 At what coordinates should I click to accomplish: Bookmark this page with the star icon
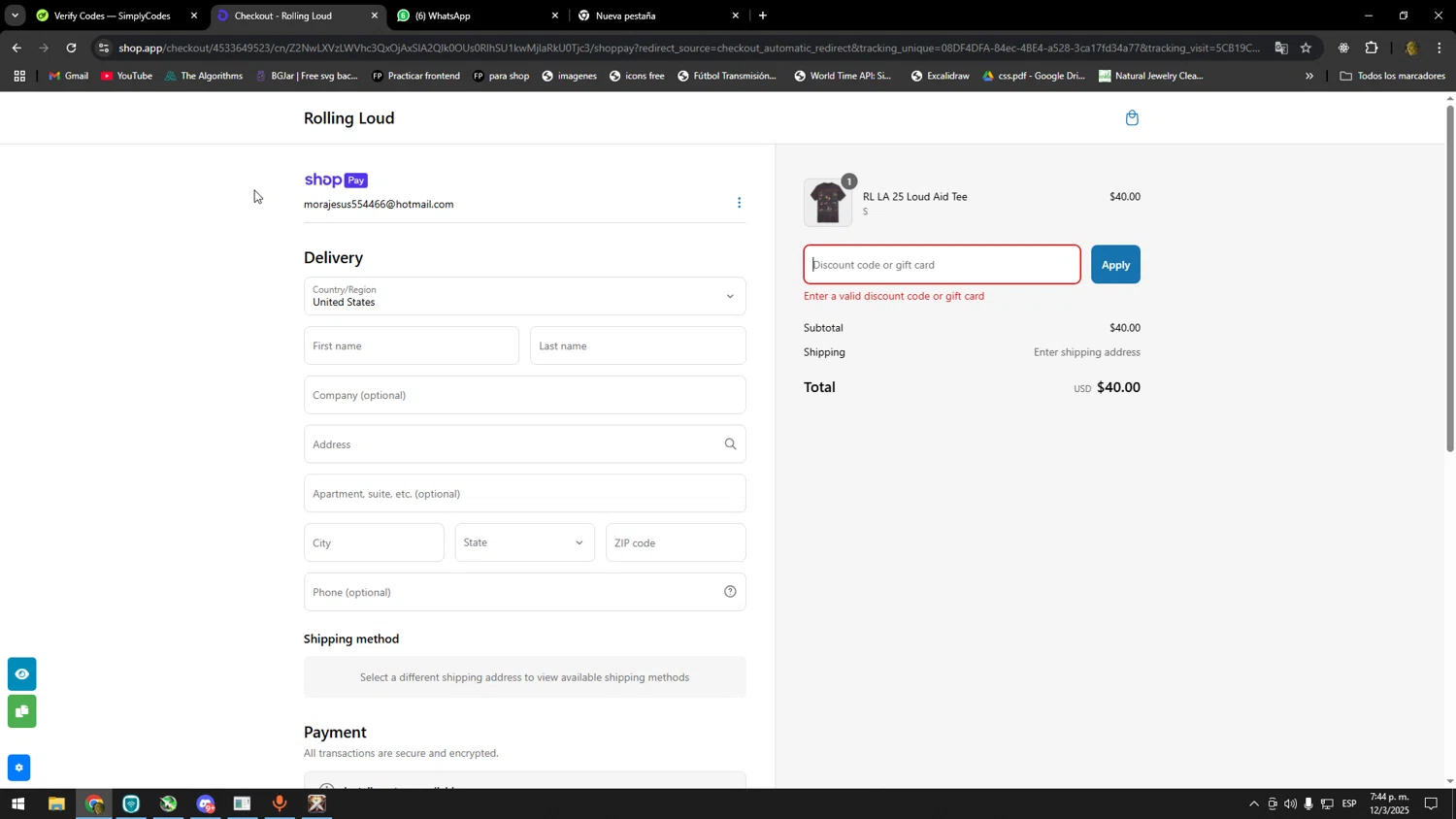(1306, 48)
